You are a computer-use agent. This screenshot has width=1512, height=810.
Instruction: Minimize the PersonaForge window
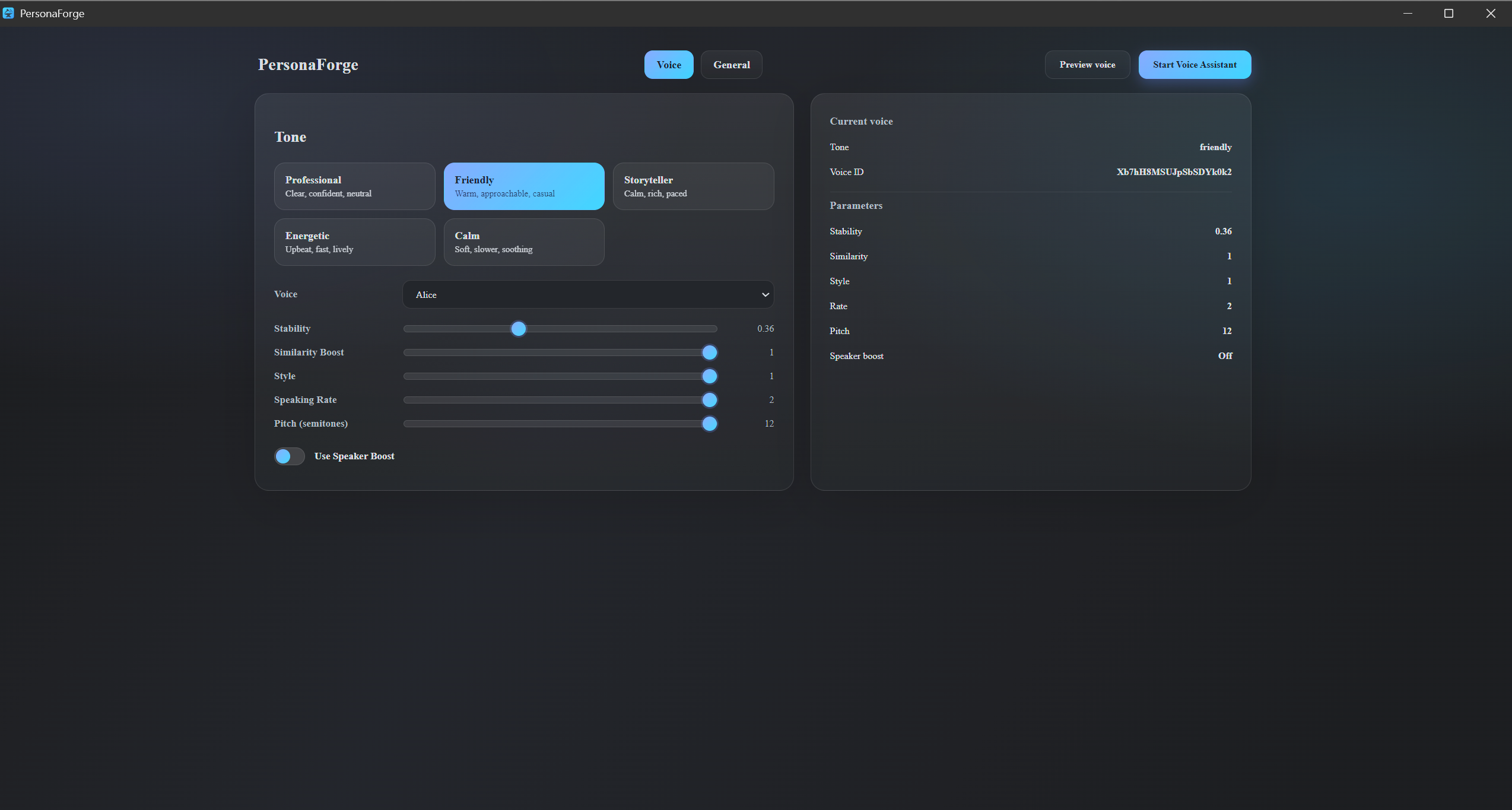(x=1407, y=13)
